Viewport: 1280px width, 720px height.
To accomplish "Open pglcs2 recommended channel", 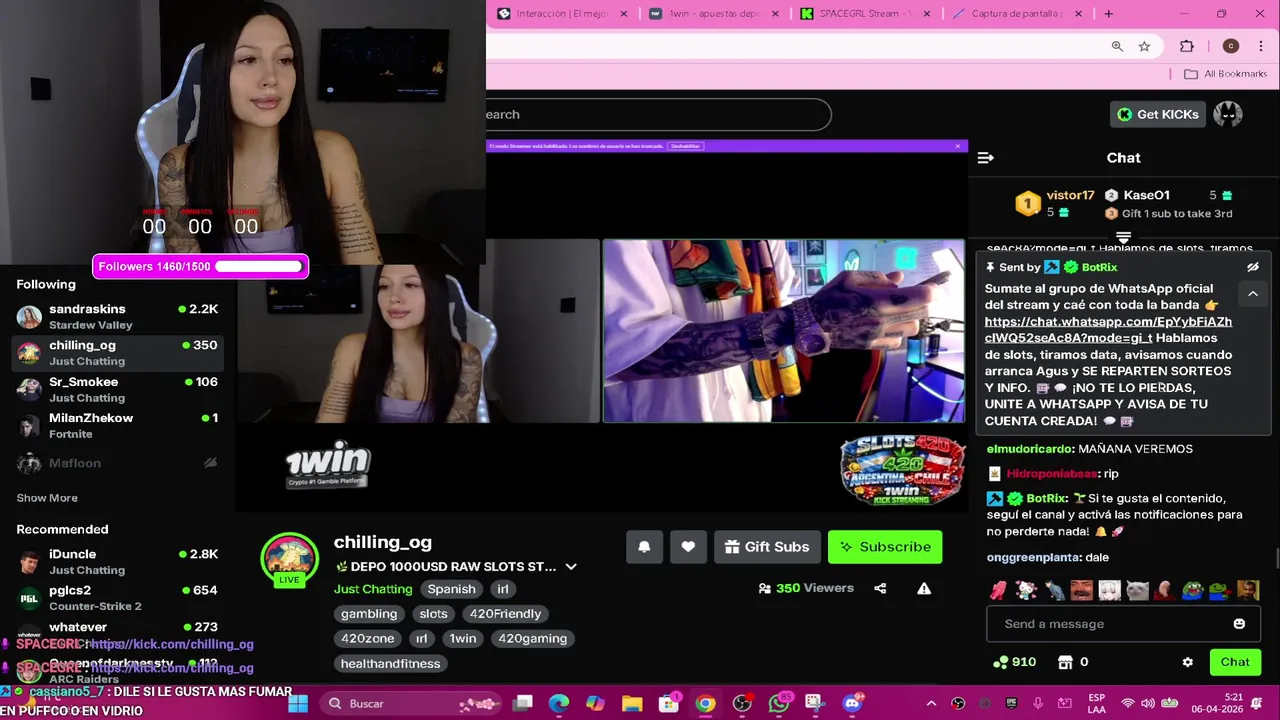I will pyautogui.click(x=117, y=597).
